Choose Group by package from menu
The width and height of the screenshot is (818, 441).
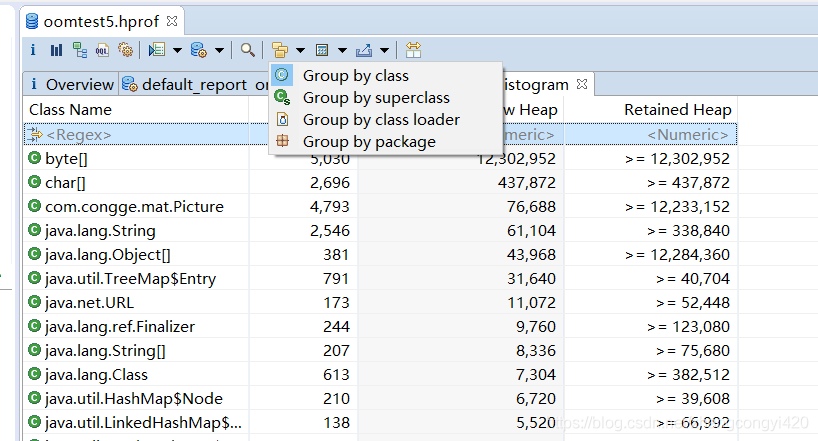pyautogui.click(x=369, y=142)
